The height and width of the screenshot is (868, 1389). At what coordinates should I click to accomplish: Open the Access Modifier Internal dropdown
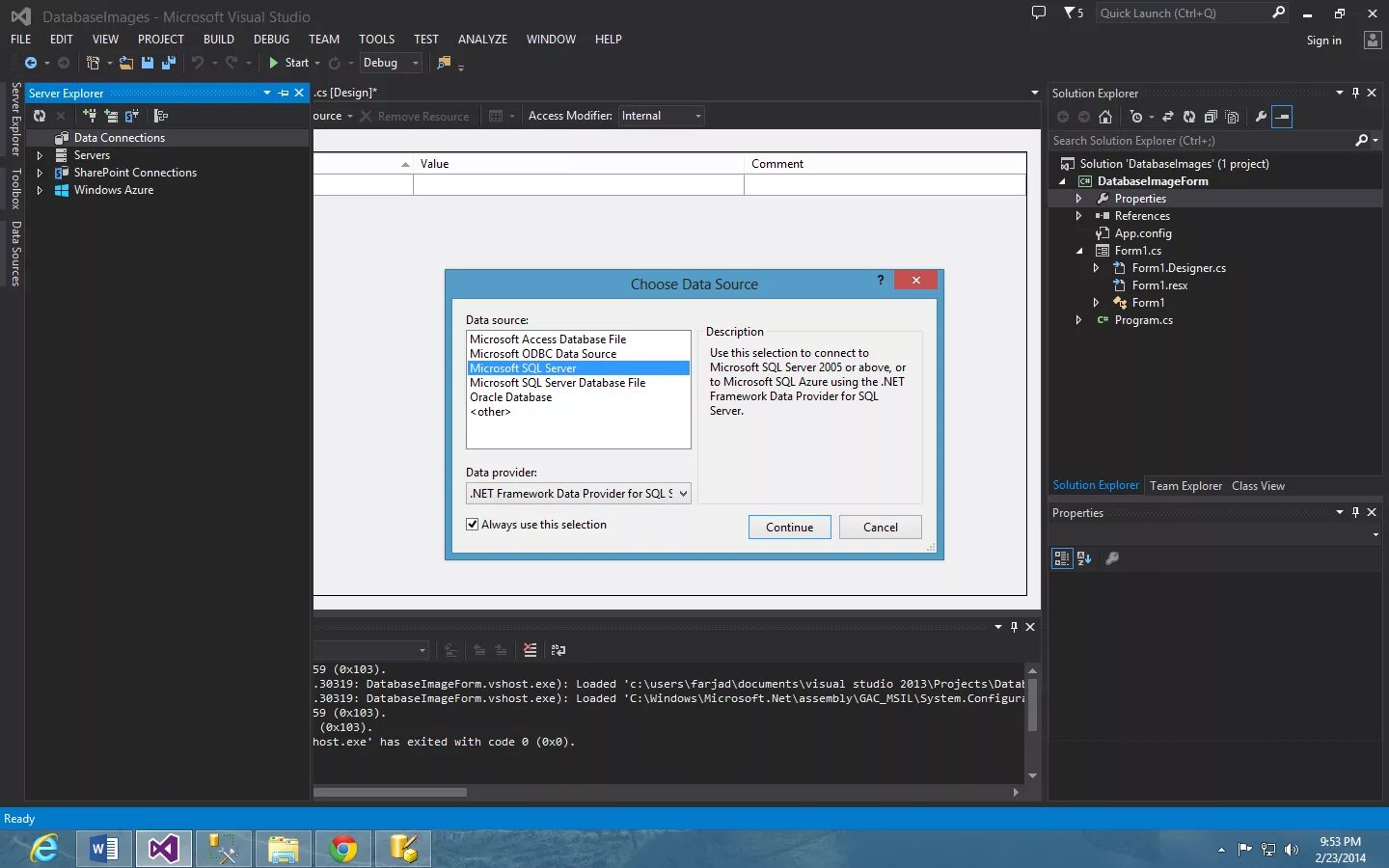click(662, 116)
